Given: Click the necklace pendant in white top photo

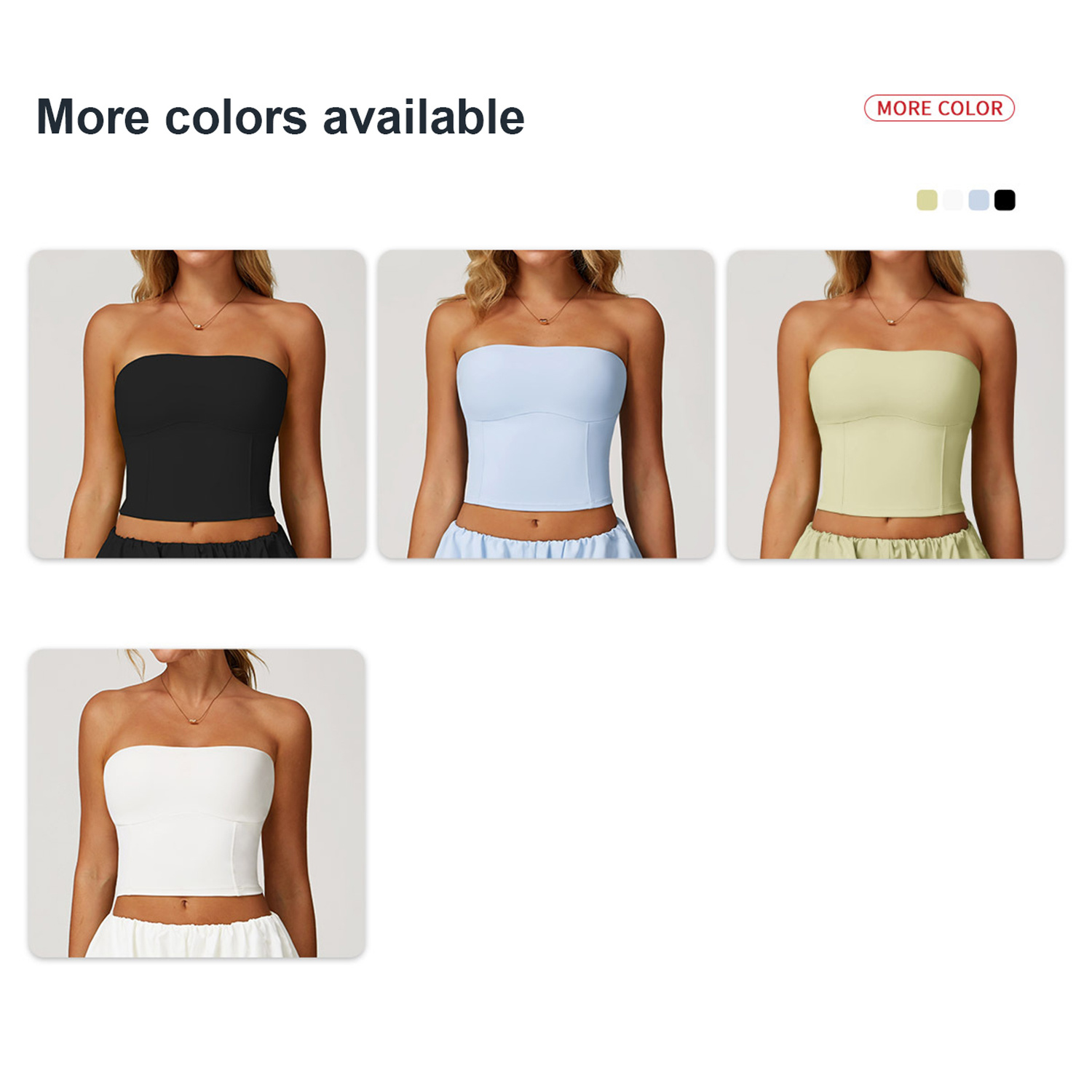Looking at the screenshot, I should pos(194,719).
